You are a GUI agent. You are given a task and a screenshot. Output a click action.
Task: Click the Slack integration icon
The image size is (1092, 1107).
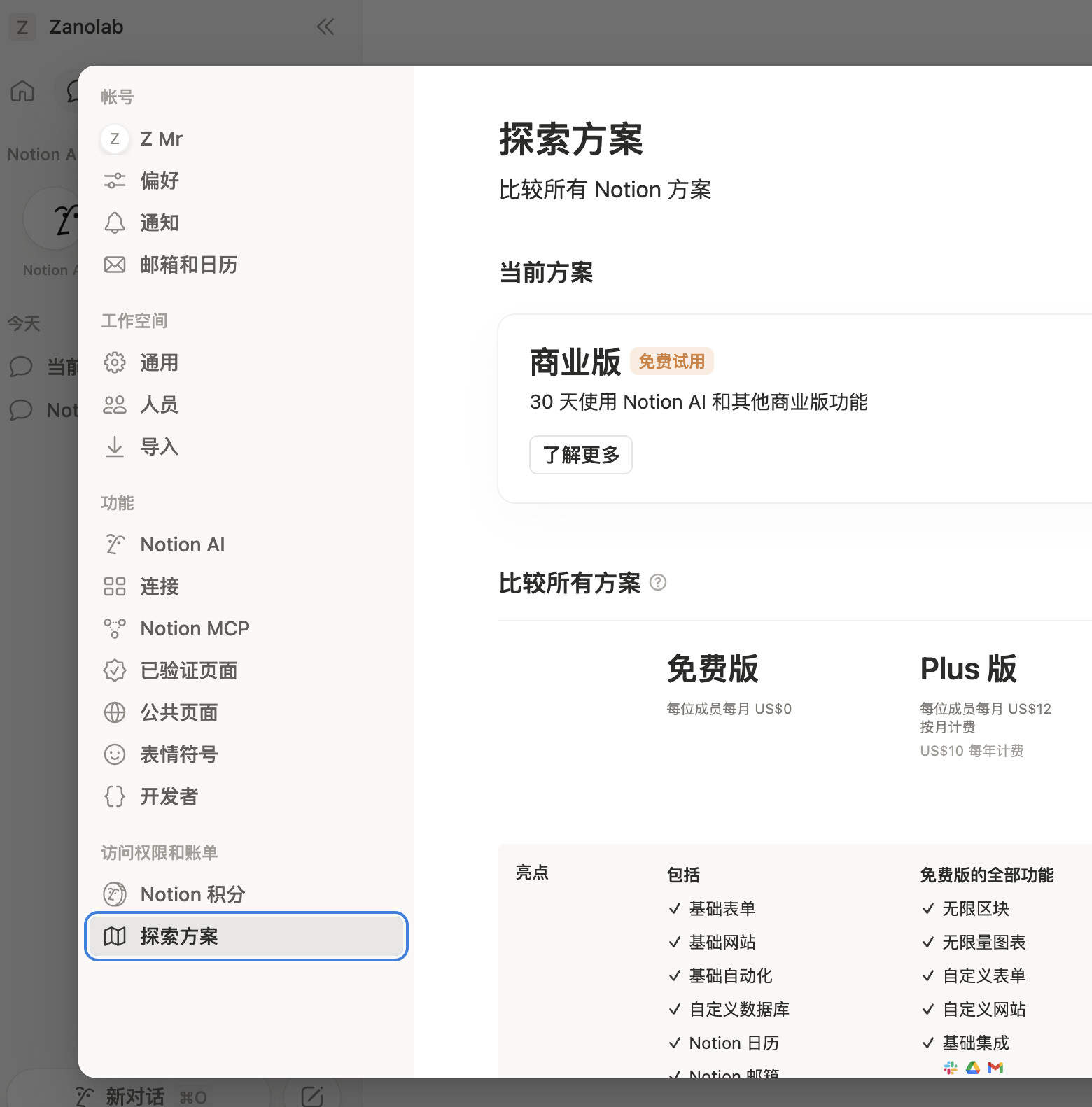tap(951, 1067)
